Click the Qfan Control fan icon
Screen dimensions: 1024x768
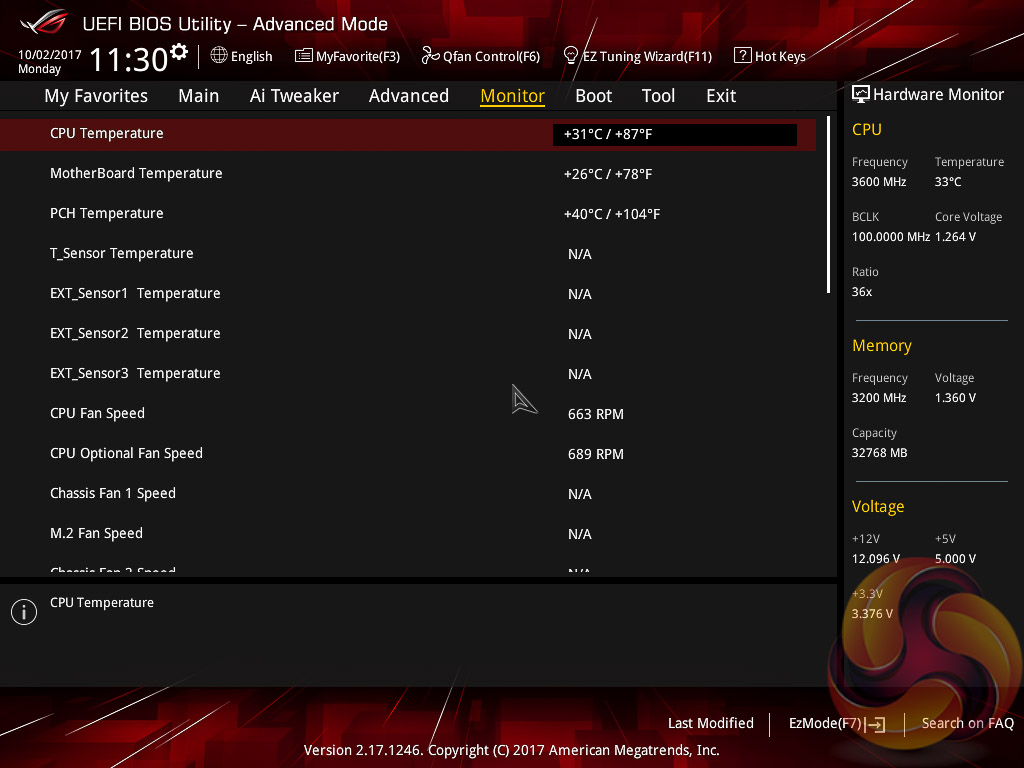[x=430, y=56]
